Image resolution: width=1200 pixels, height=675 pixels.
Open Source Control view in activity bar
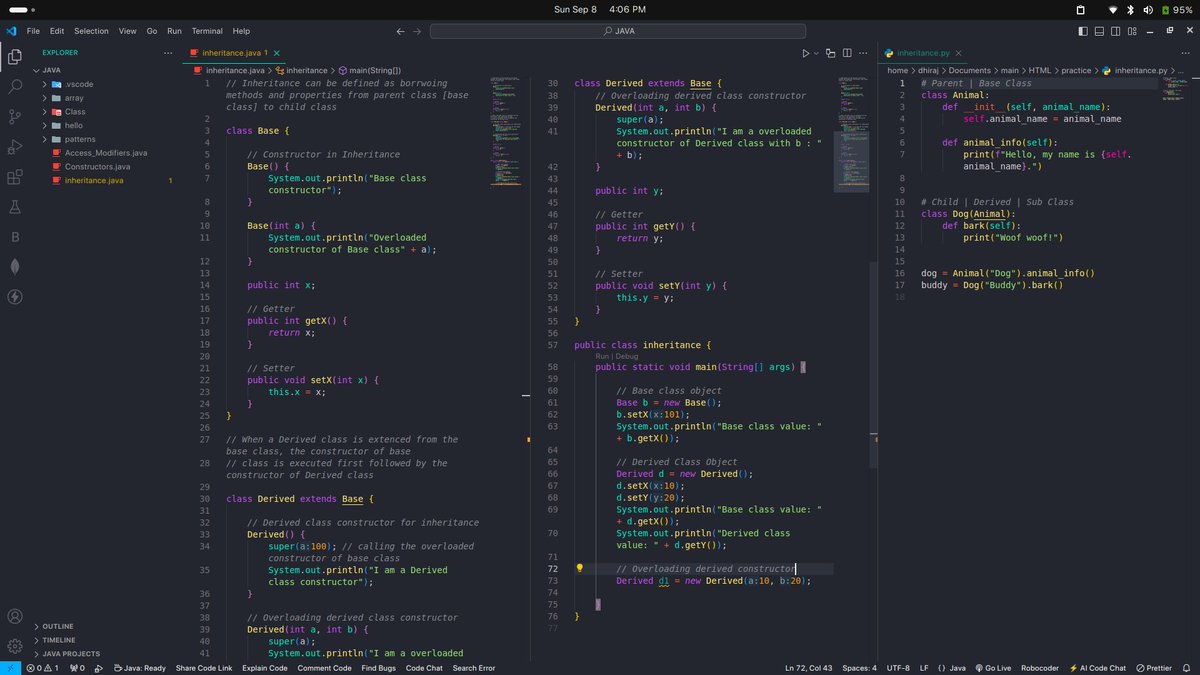tap(15, 117)
